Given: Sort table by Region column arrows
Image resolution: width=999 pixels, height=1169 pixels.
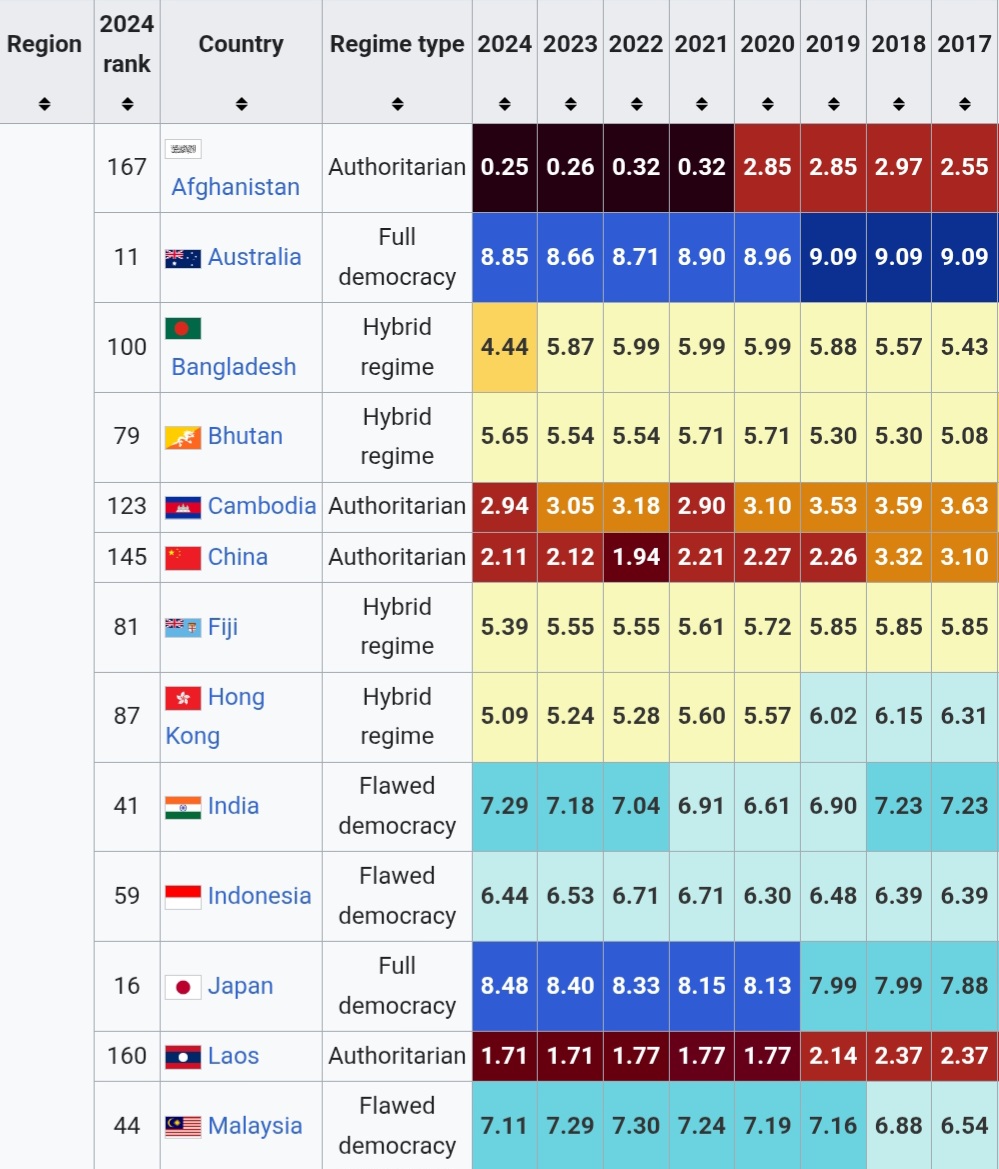Looking at the screenshot, I should (45, 104).
